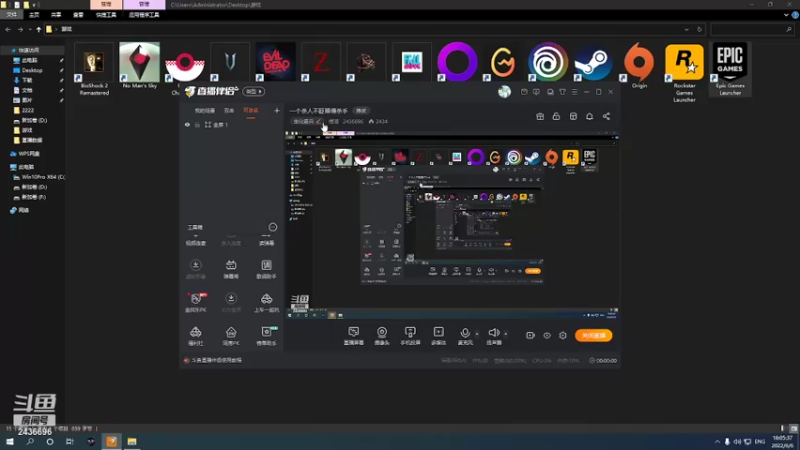
Task: Click the share icon in stream header
Action: click(x=606, y=116)
